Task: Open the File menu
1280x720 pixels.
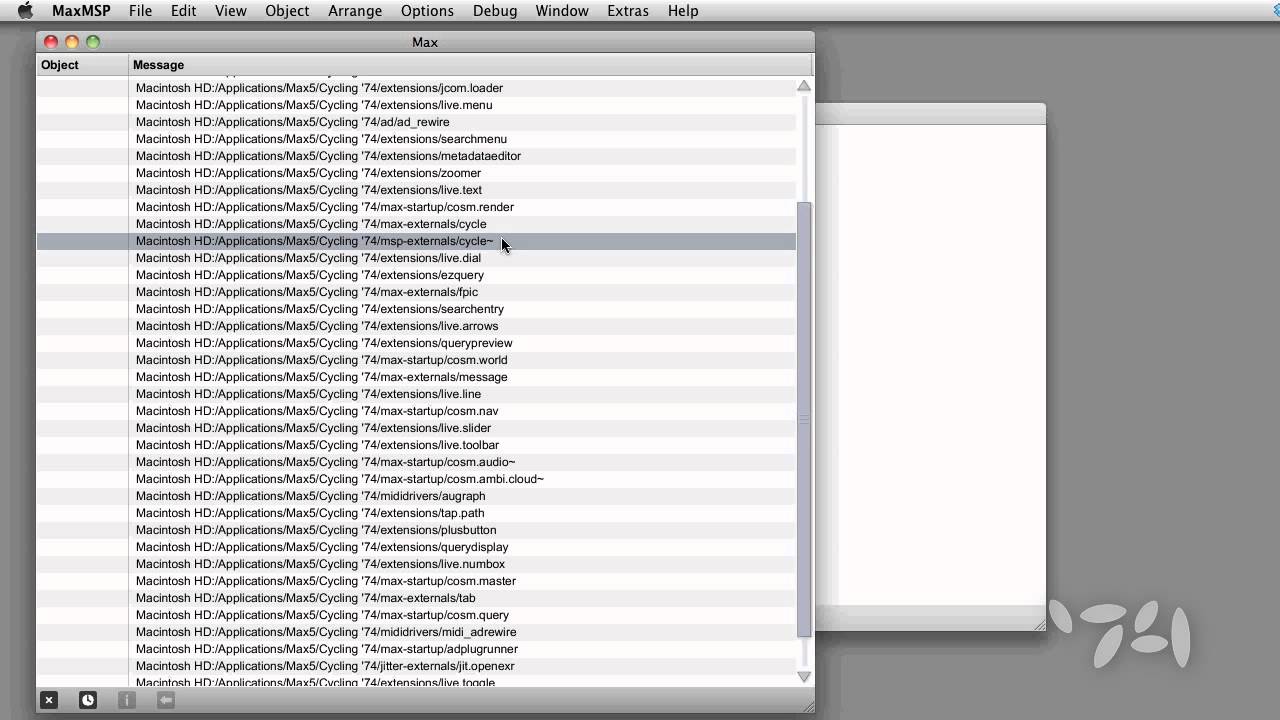Action: point(140,11)
